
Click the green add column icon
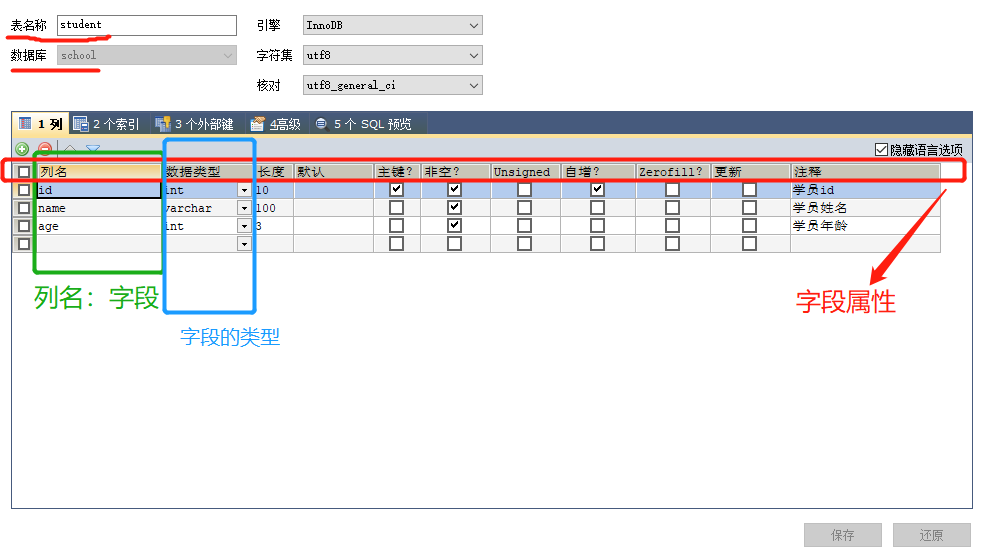click(x=22, y=149)
